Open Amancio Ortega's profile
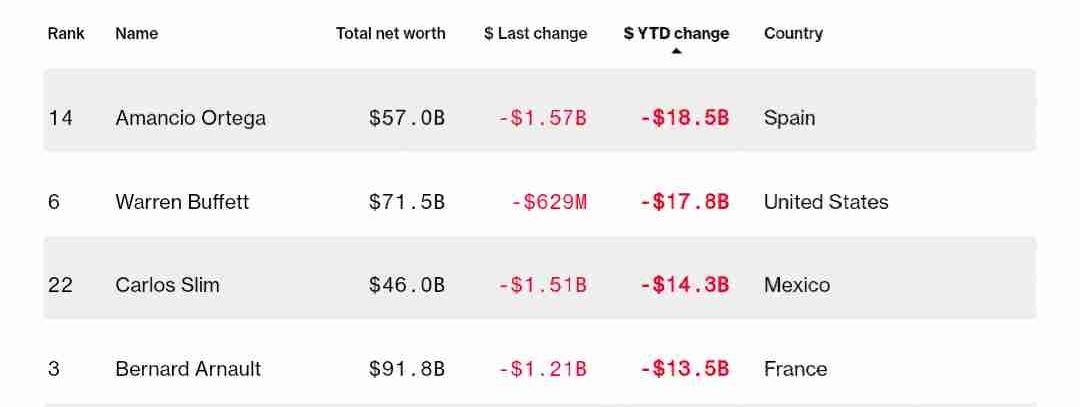 [190, 118]
